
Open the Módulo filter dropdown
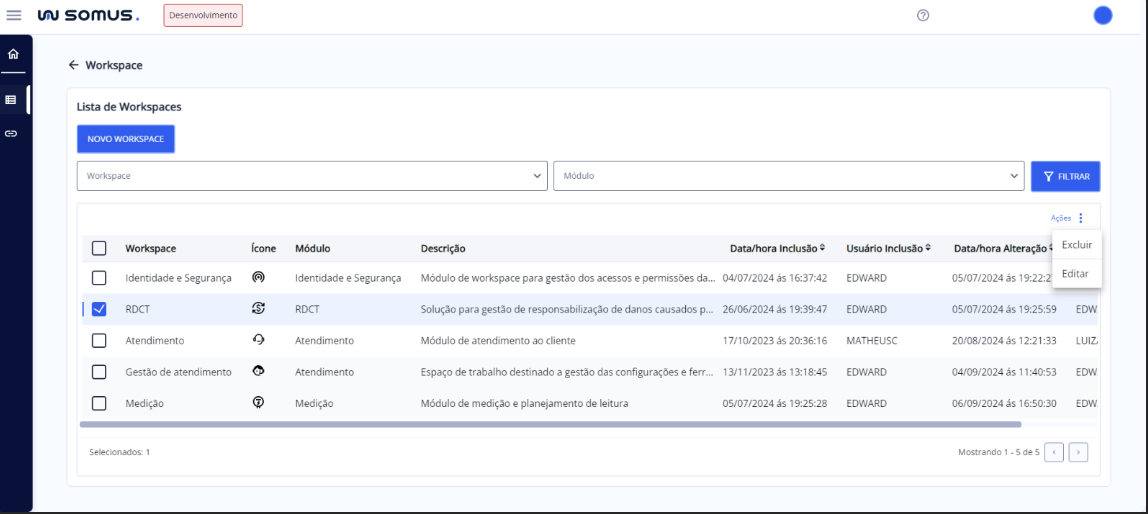tap(789, 176)
